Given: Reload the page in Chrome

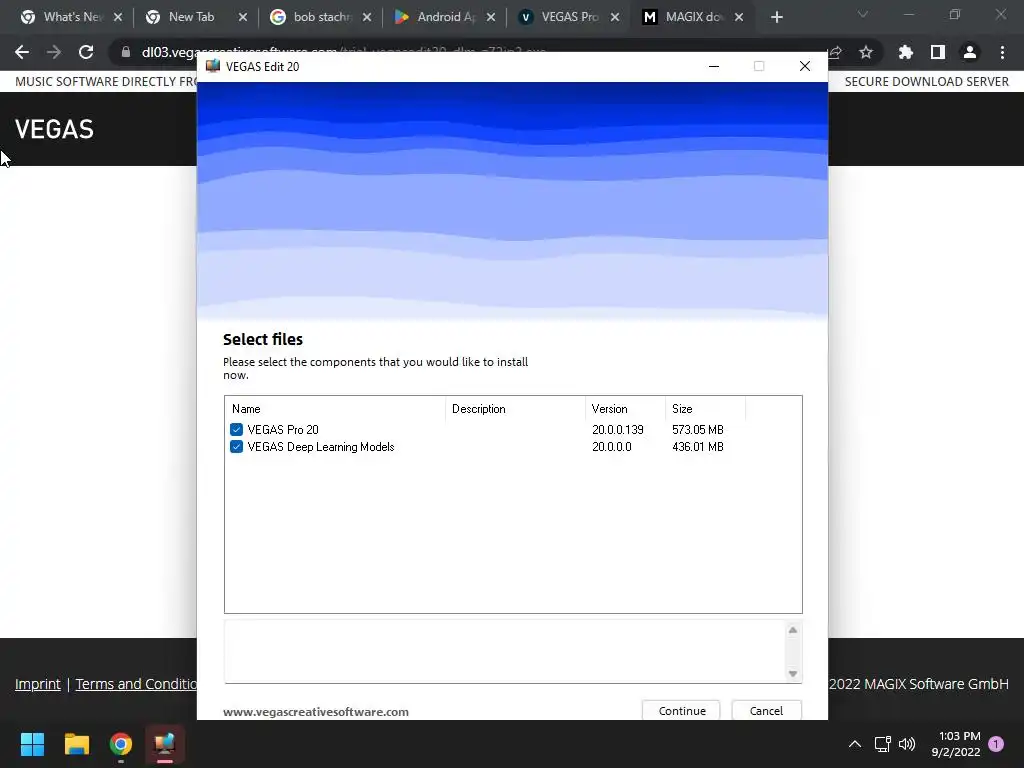Looking at the screenshot, I should point(86,52).
